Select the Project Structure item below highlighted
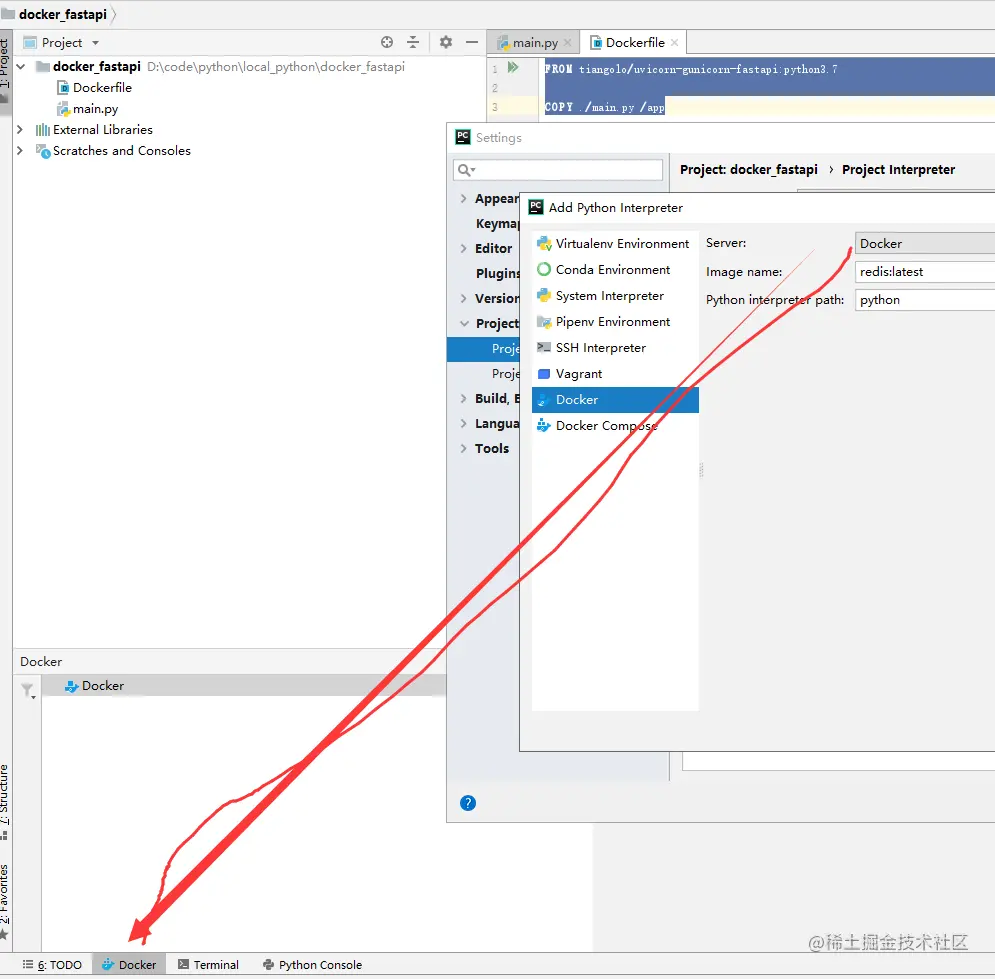Screen dimensions: 995x979 click(505, 374)
